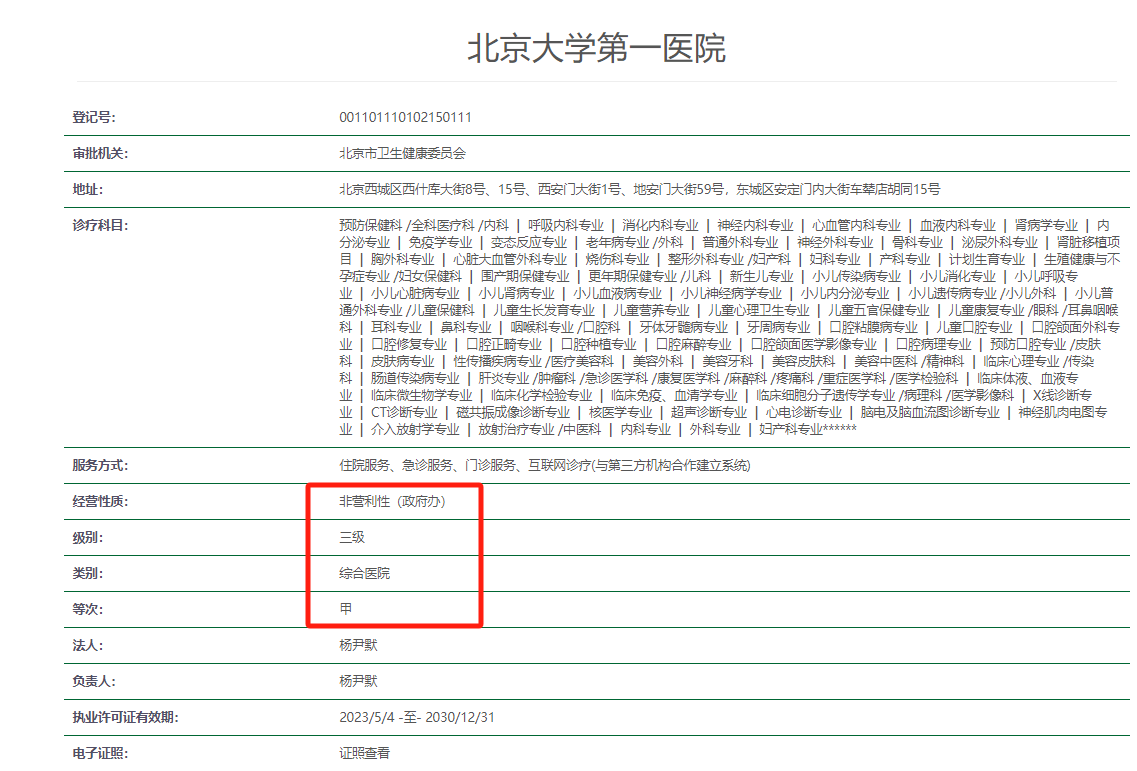Select the 甲 grade value
The width and height of the screenshot is (1137, 771).
point(346,609)
